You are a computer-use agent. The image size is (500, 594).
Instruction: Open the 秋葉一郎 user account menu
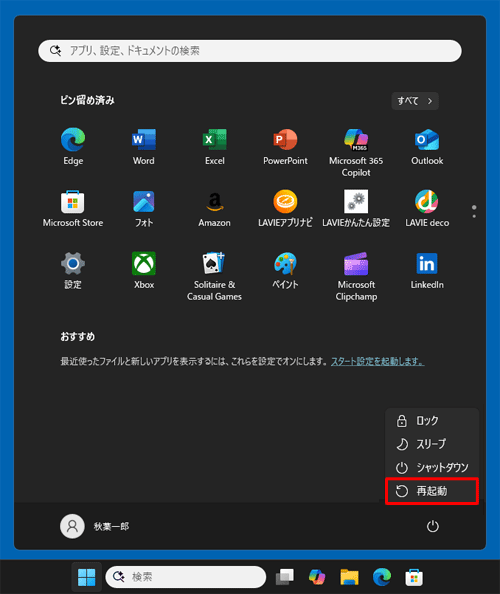(x=95, y=526)
